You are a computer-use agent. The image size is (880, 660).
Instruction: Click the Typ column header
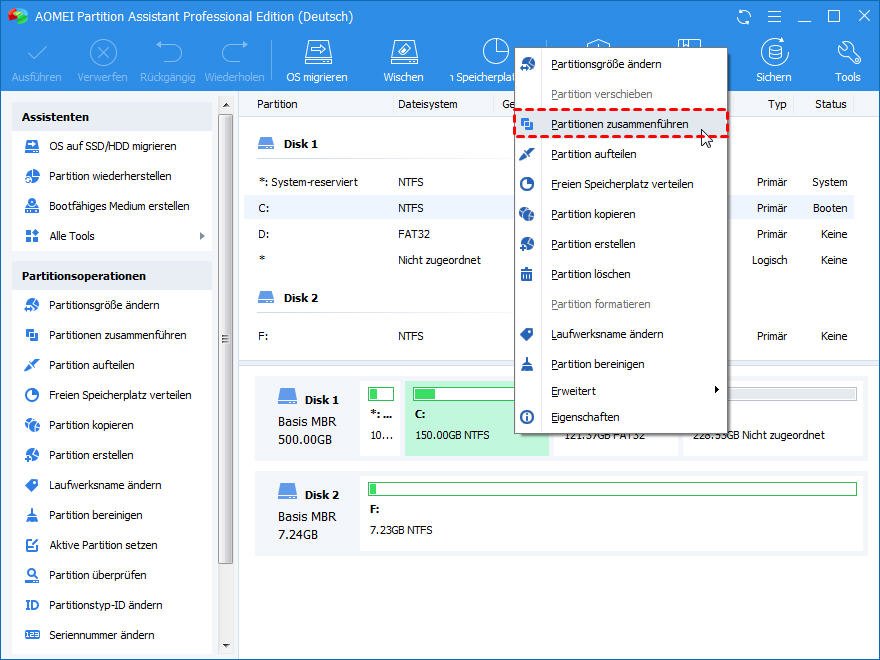[777, 104]
